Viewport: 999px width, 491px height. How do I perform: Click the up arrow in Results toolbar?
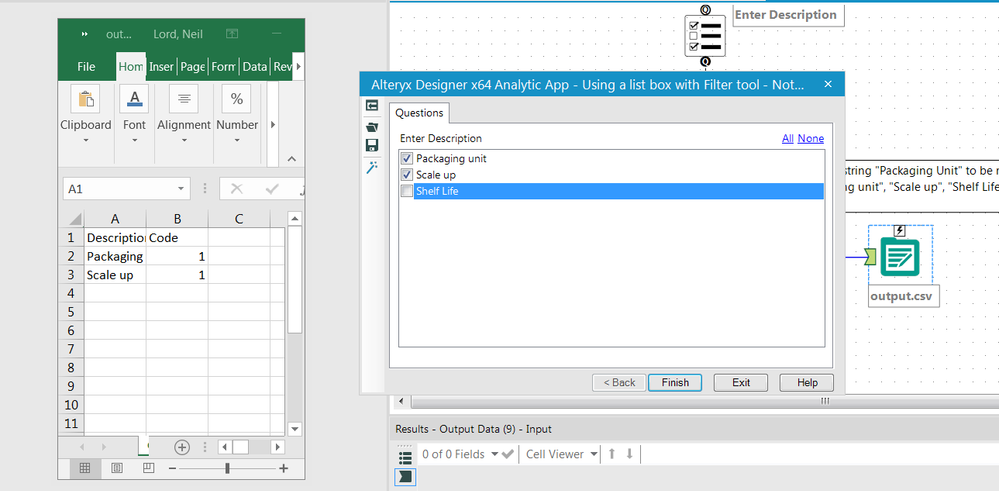612,454
